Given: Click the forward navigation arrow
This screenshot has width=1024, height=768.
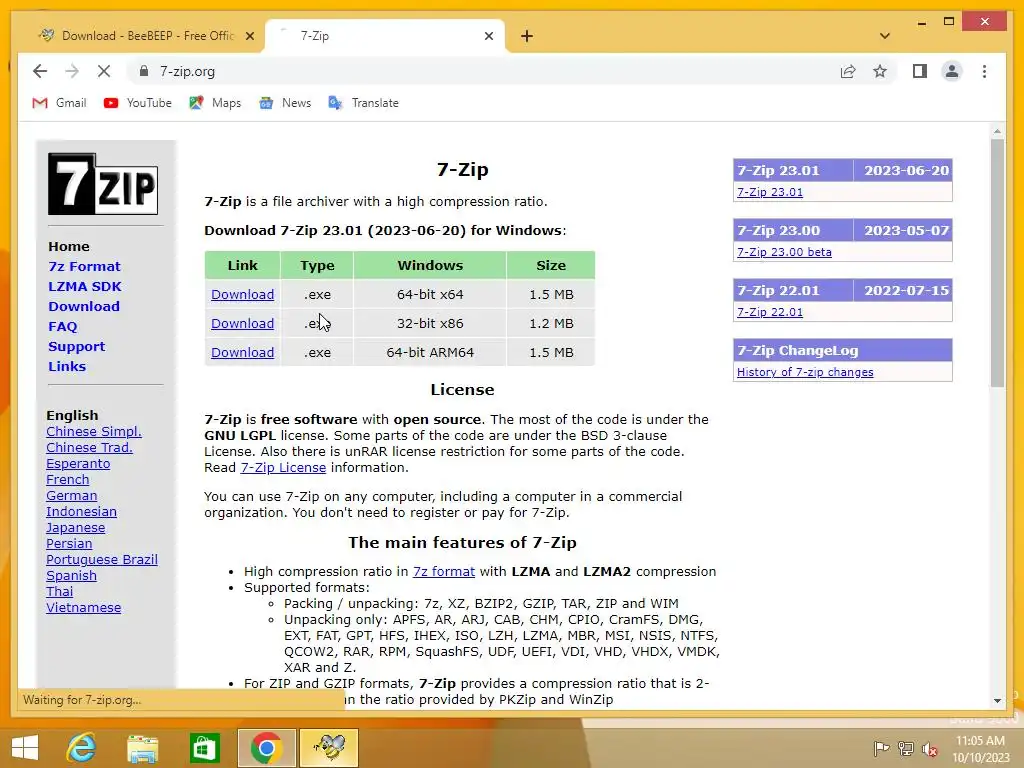Looking at the screenshot, I should click(72, 71).
